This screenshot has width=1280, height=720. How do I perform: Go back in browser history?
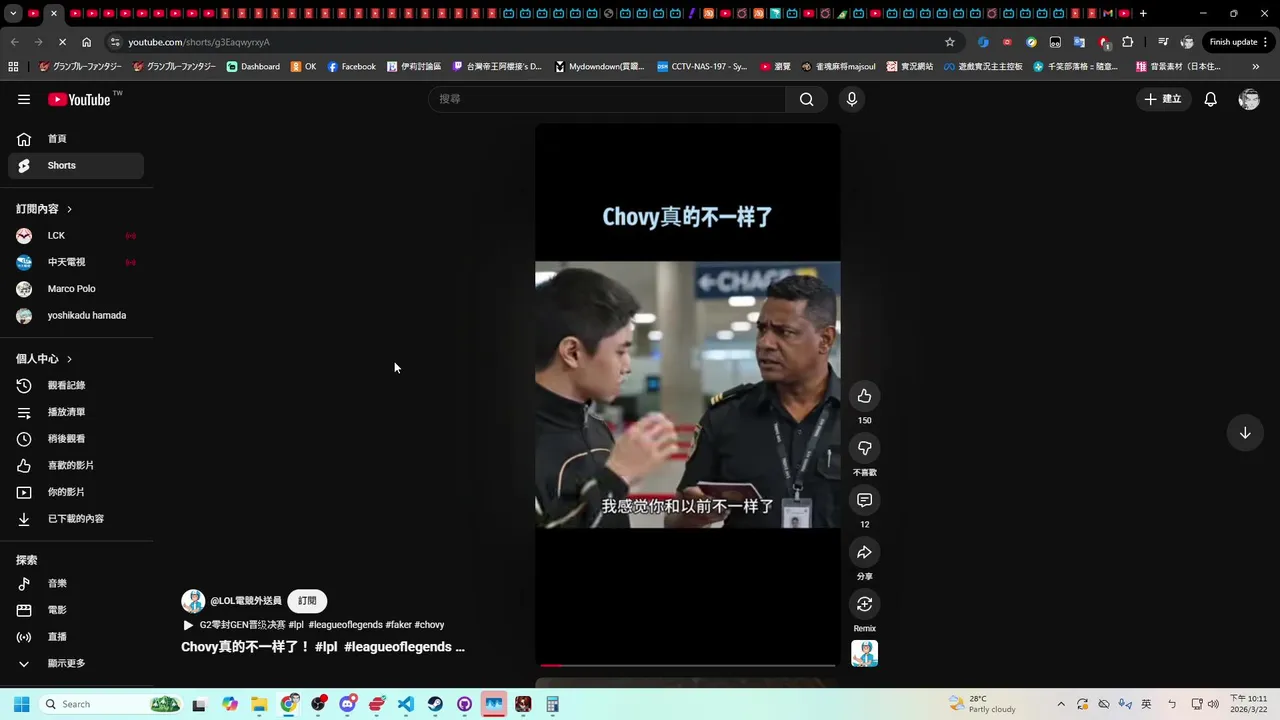pyautogui.click(x=14, y=42)
